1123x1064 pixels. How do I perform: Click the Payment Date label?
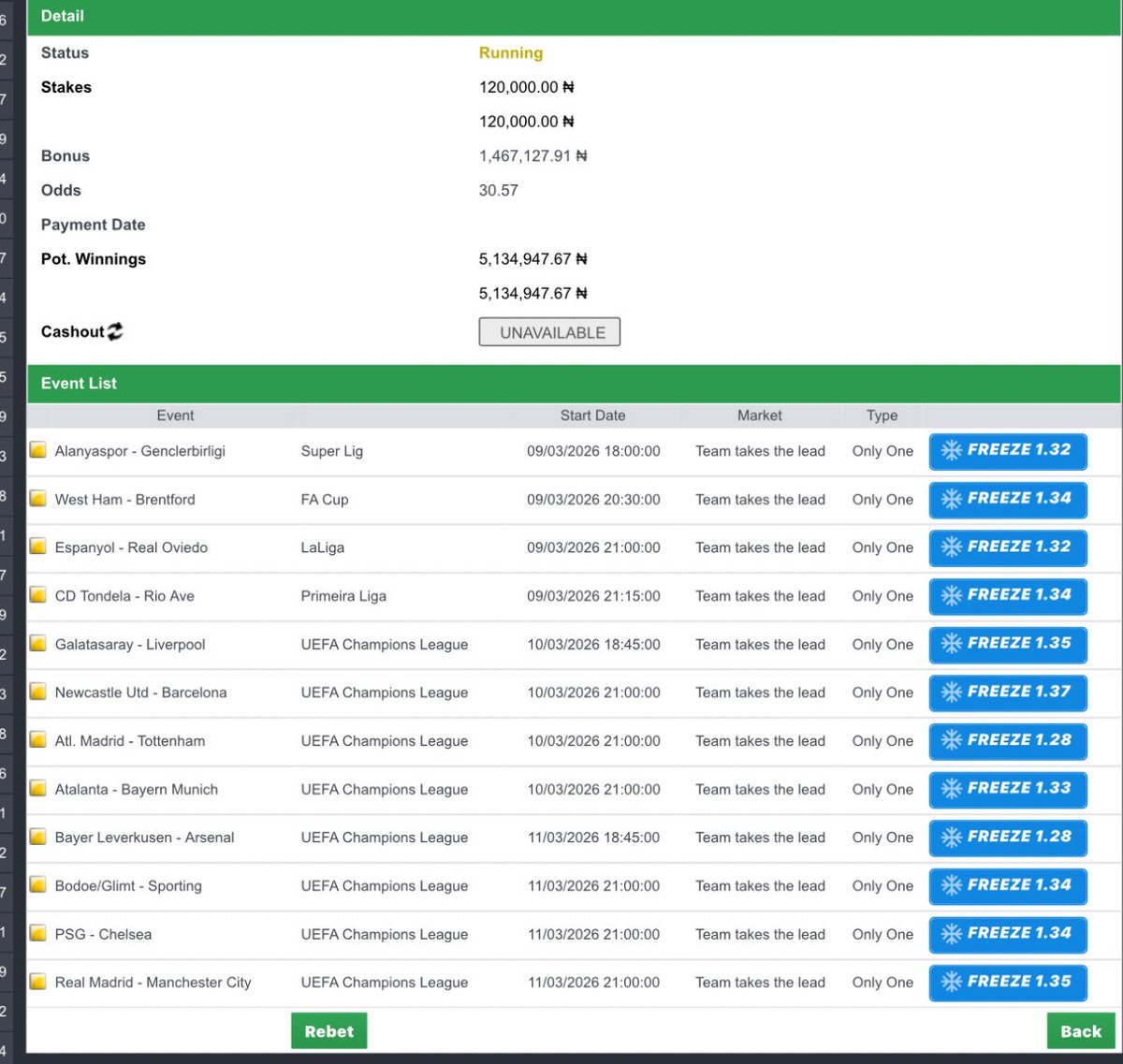pyautogui.click(x=94, y=225)
